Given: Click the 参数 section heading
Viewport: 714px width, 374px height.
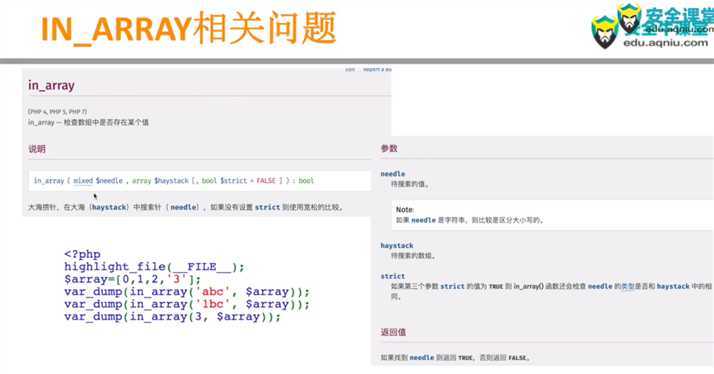Looking at the screenshot, I should coord(389,149).
